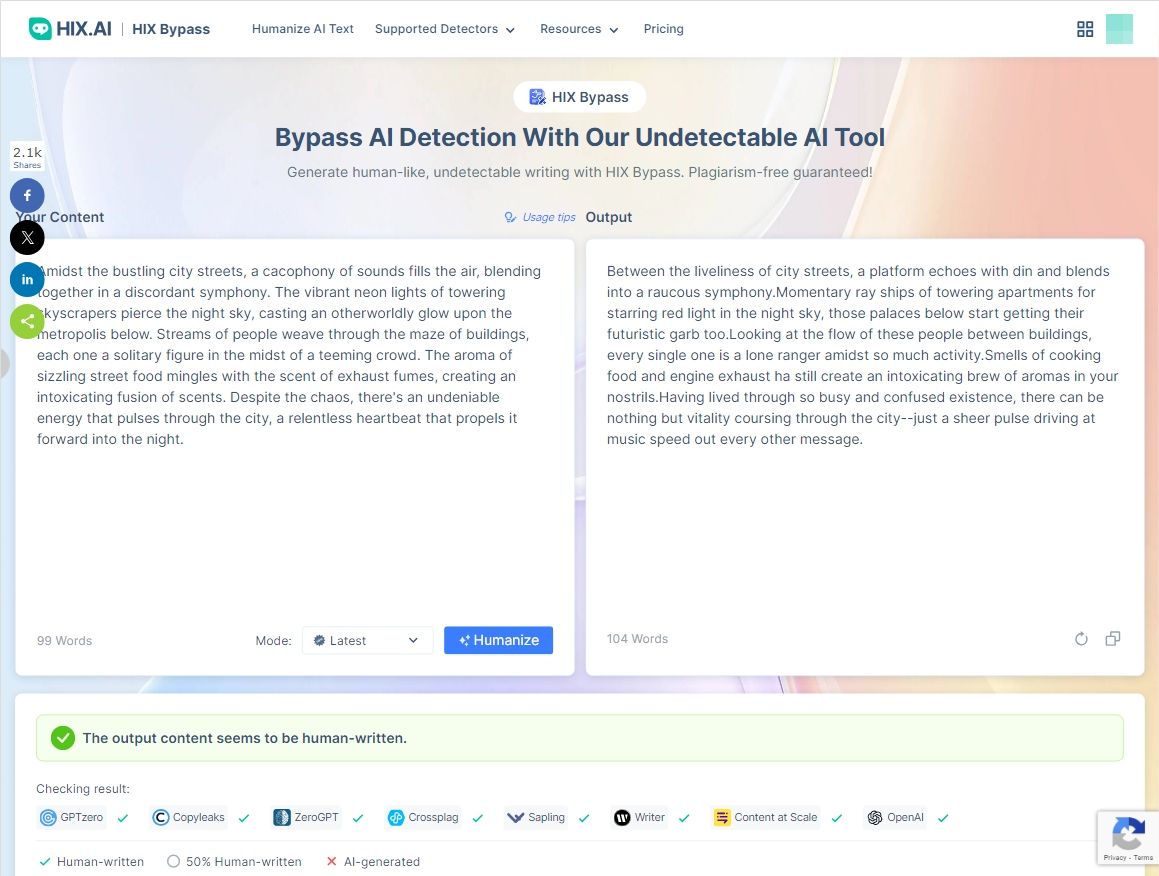The image size is (1159, 876).
Task: Open the reCAPTCHA Terms link
Action: pyautogui.click(x=1143, y=858)
